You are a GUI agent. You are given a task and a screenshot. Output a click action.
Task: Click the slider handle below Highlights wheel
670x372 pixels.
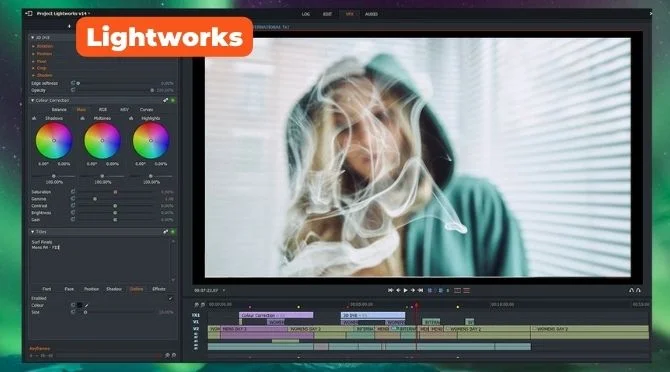(x=150, y=176)
